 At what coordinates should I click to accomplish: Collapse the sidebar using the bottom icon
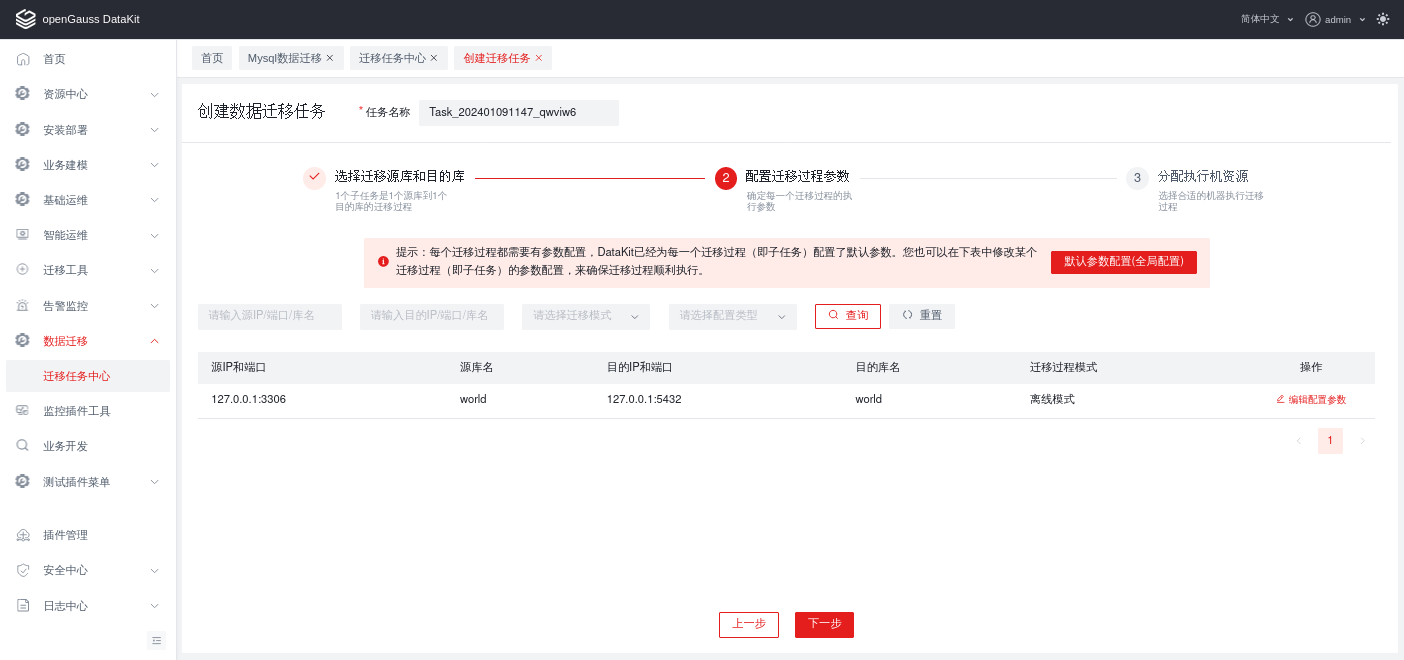pos(156,640)
